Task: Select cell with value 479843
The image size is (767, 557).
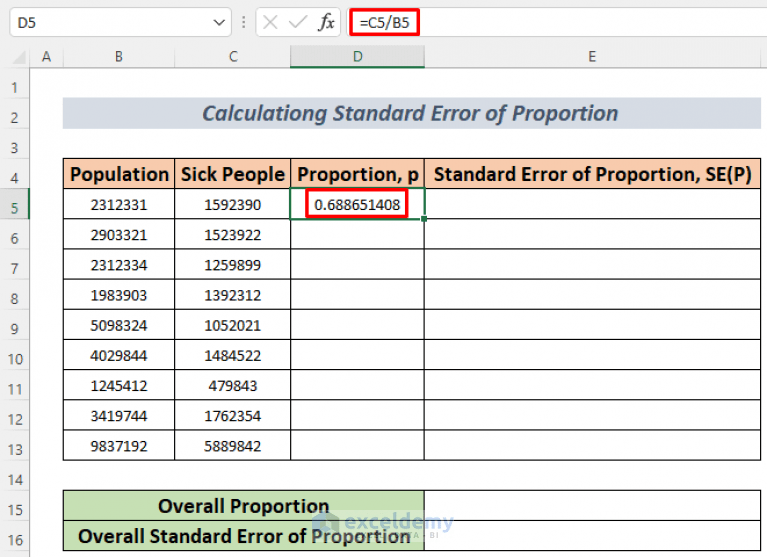Action: click(x=233, y=385)
